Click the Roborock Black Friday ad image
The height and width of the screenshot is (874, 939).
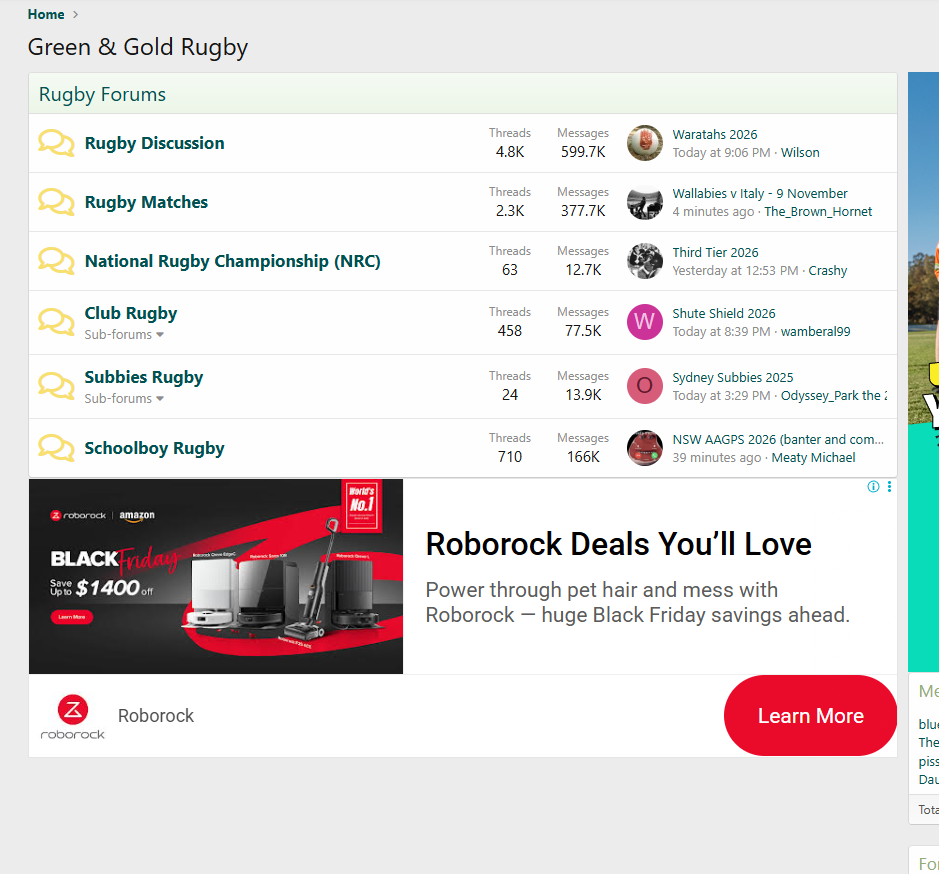(x=216, y=576)
